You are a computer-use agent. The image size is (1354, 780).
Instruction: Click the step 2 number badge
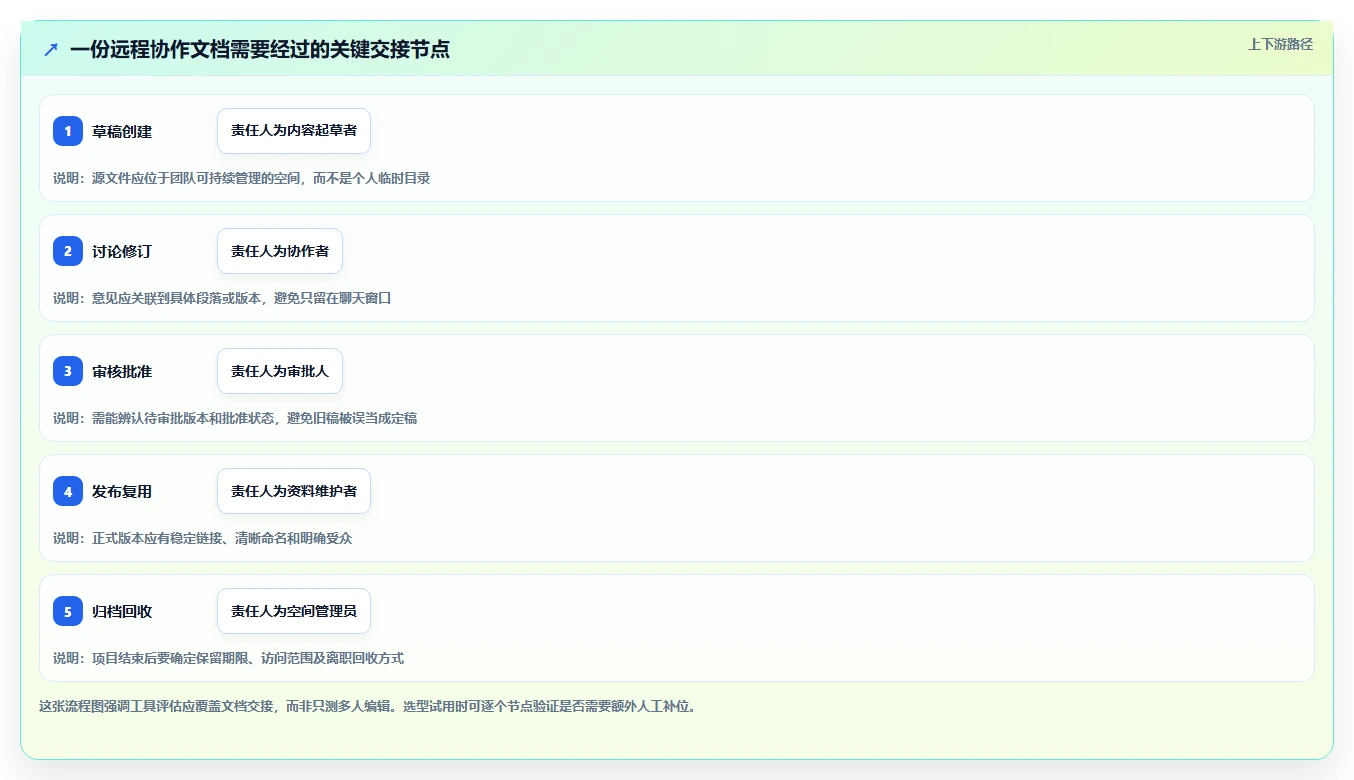click(68, 251)
